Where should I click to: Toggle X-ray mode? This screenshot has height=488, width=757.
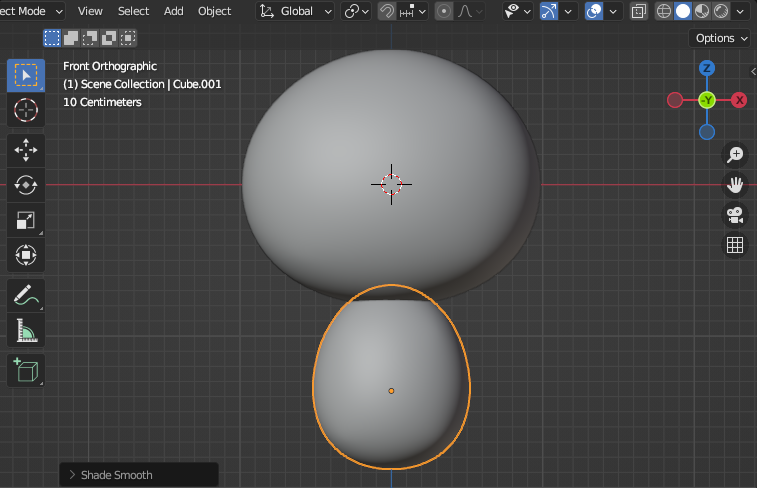pyautogui.click(x=639, y=11)
